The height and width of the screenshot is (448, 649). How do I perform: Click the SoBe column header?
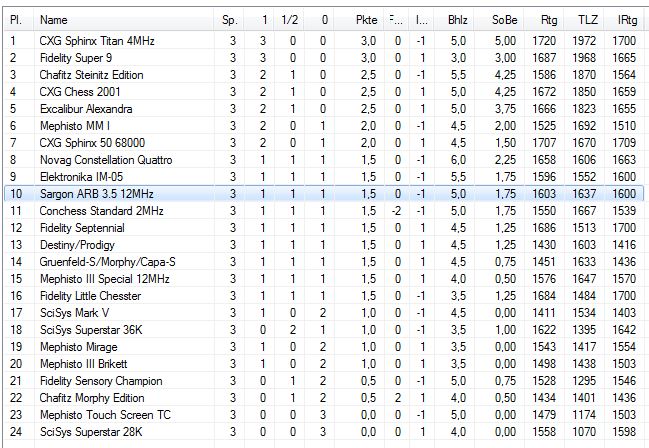point(503,19)
